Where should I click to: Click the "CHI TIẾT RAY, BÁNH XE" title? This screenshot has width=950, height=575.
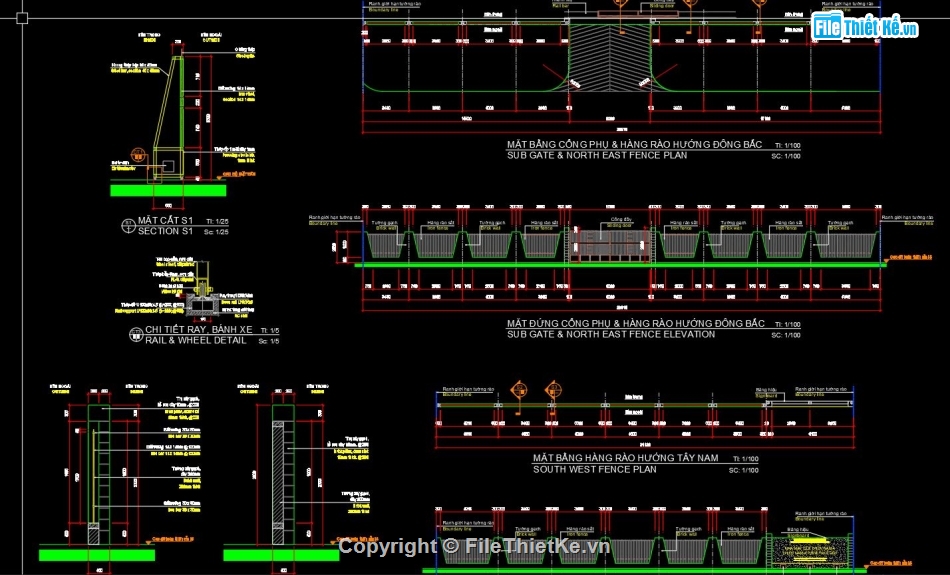coord(199,330)
